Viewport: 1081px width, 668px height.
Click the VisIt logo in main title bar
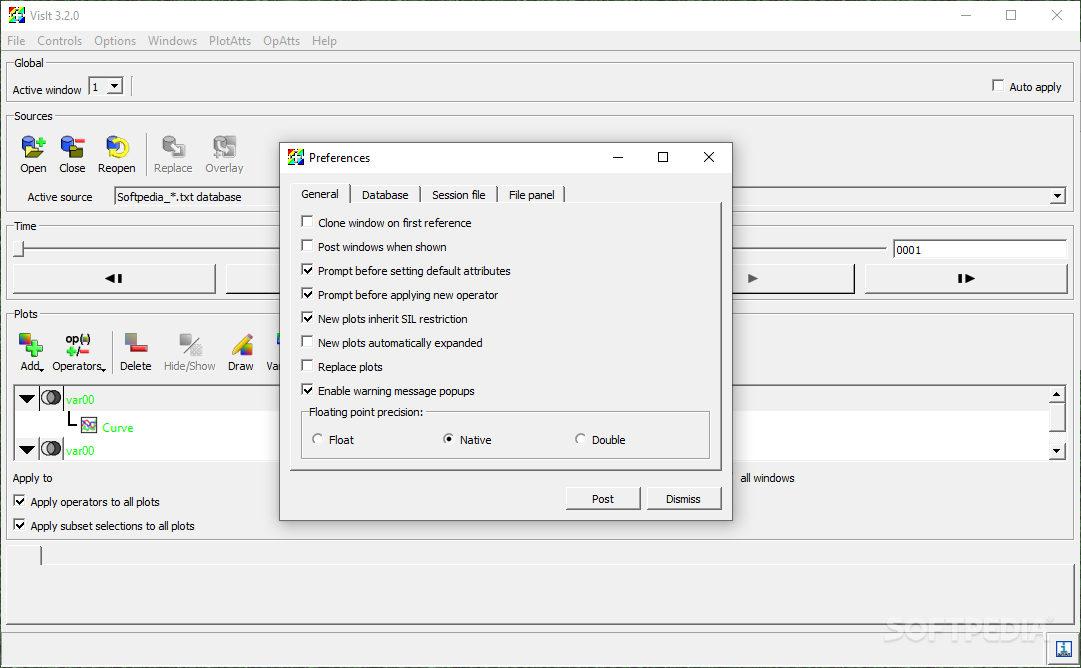click(x=17, y=15)
